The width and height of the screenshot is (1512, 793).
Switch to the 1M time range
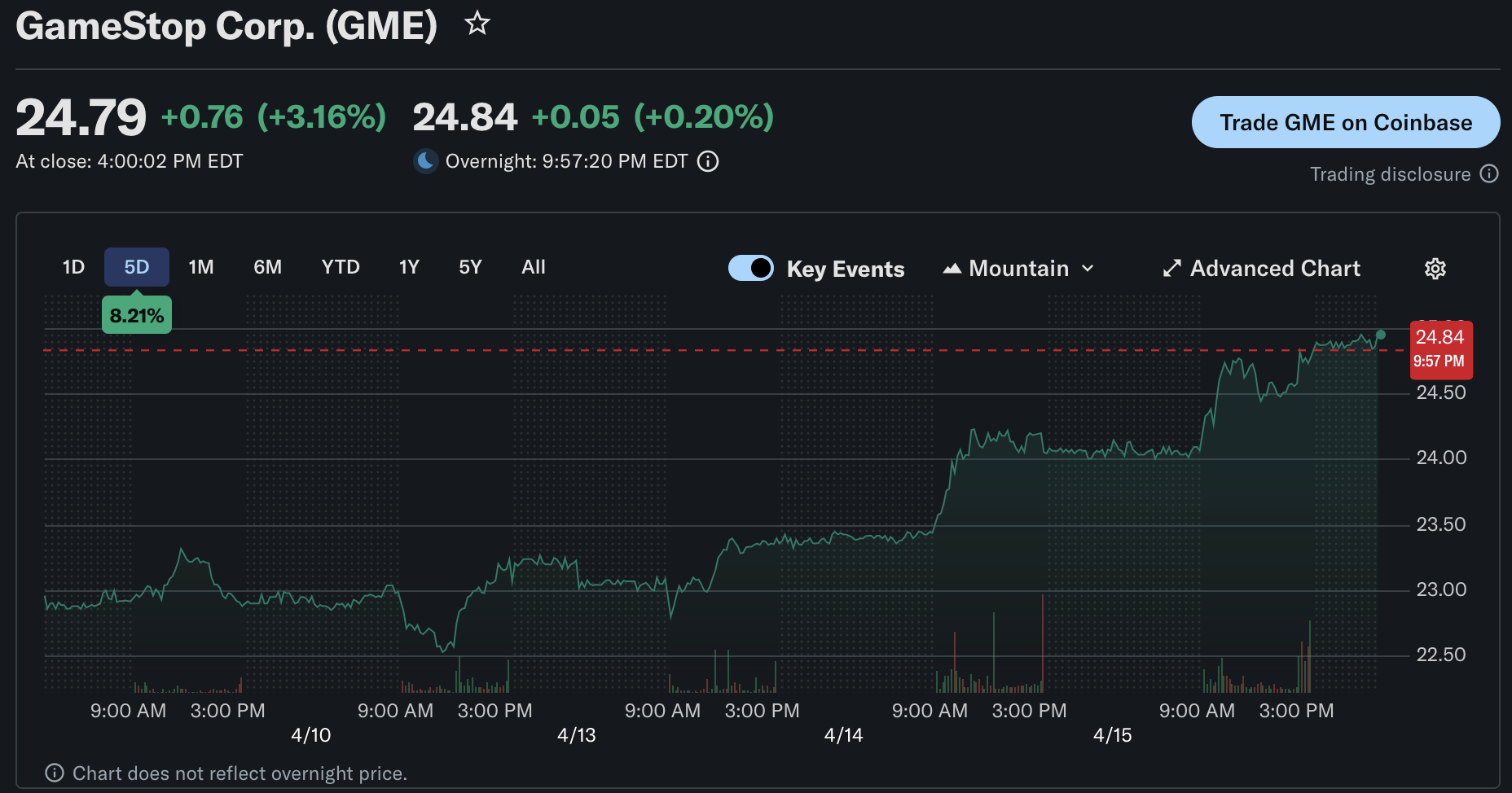(201, 267)
